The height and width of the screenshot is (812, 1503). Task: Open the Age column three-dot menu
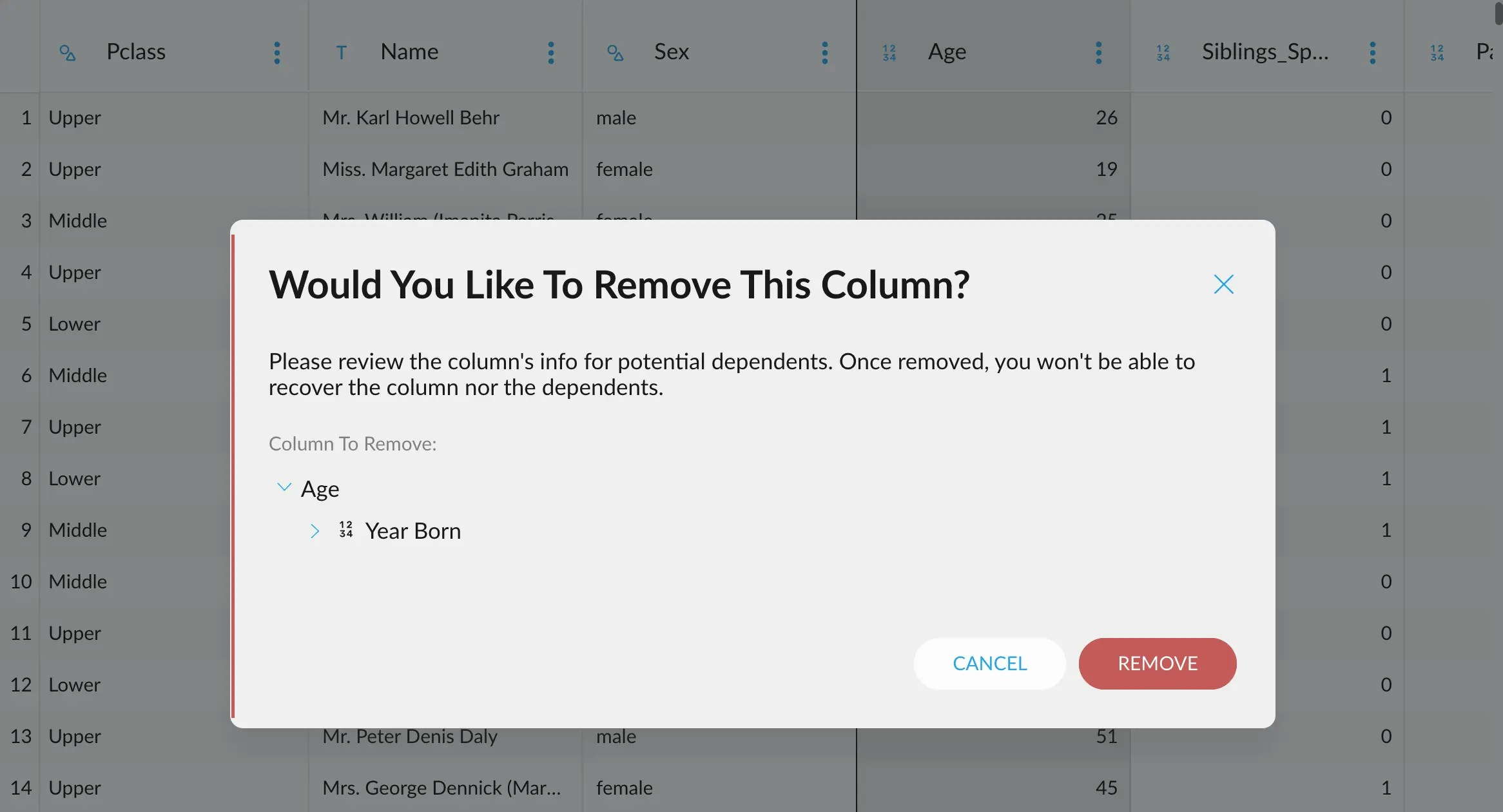pos(1098,53)
